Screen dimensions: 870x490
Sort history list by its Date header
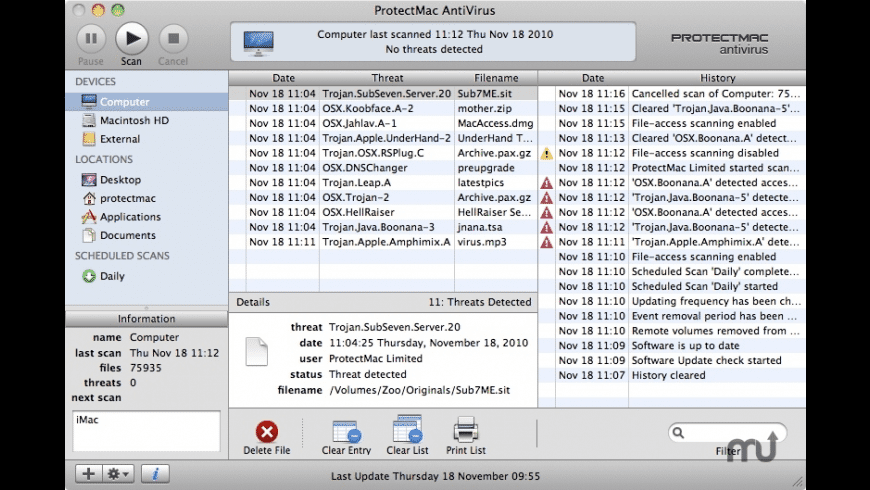point(593,78)
